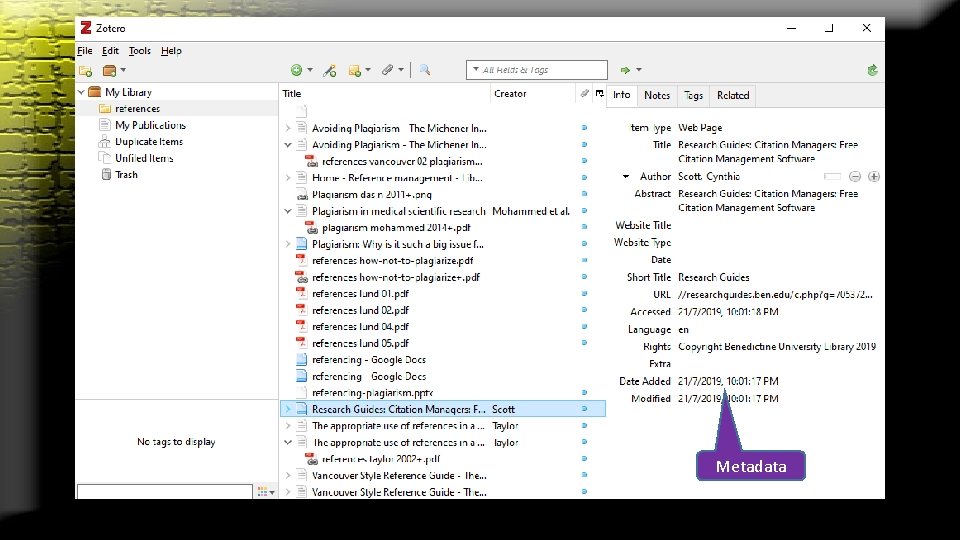Select the references collection
Viewport: 960px width, 540px height.
(137, 108)
